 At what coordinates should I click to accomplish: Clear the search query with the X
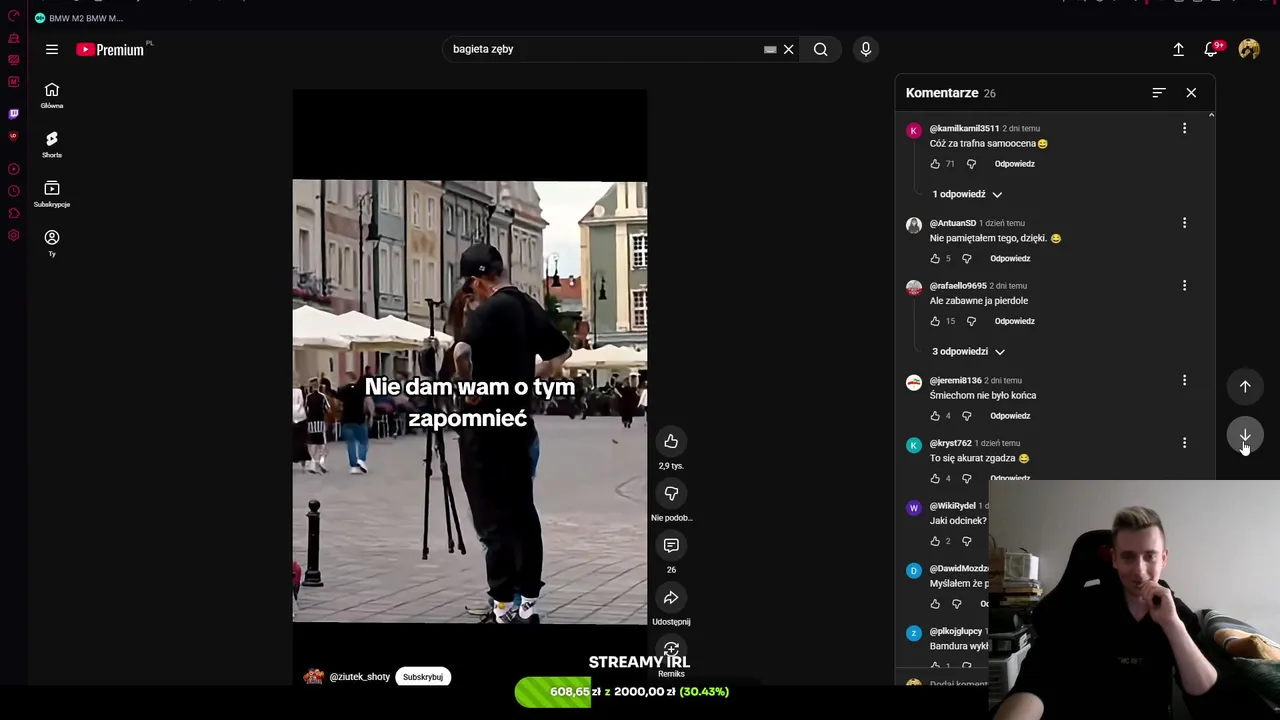click(788, 49)
